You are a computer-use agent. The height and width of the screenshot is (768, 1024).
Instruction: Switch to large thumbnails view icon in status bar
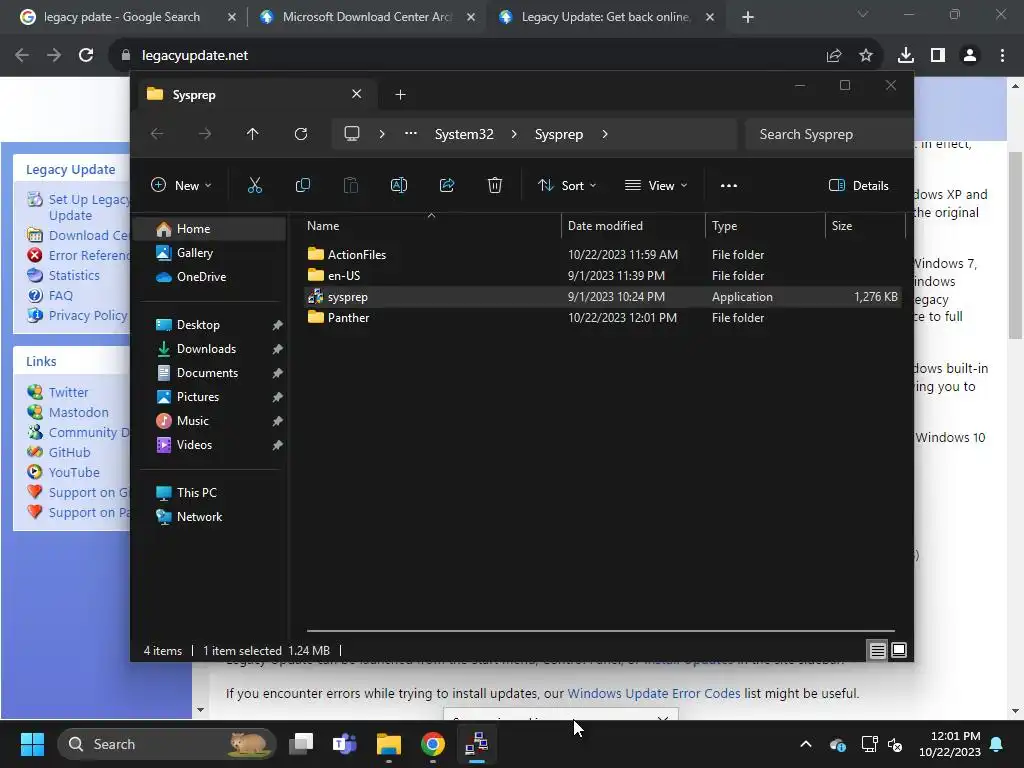pyautogui.click(x=899, y=650)
